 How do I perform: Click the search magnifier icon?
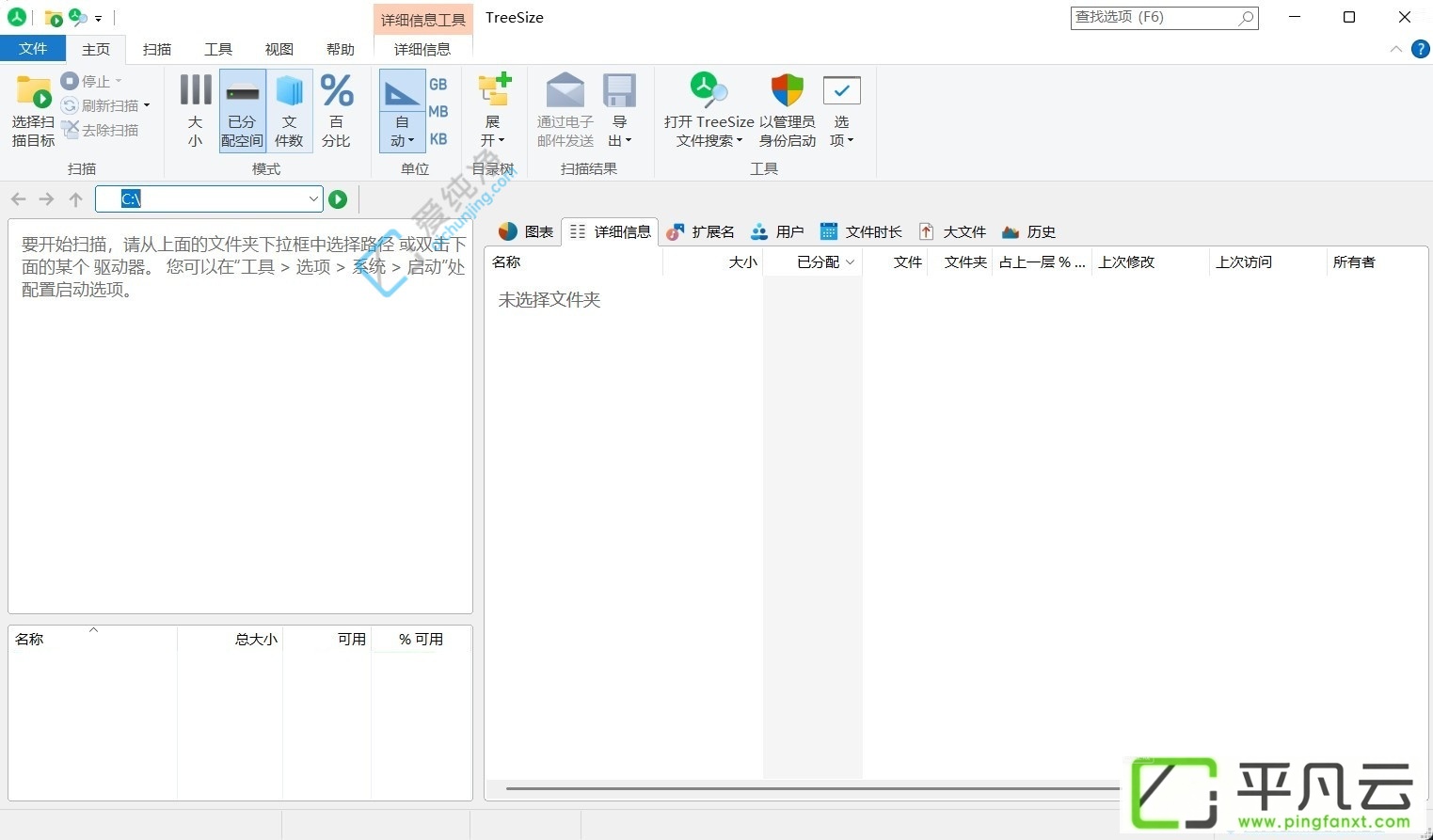coord(1247,17)
